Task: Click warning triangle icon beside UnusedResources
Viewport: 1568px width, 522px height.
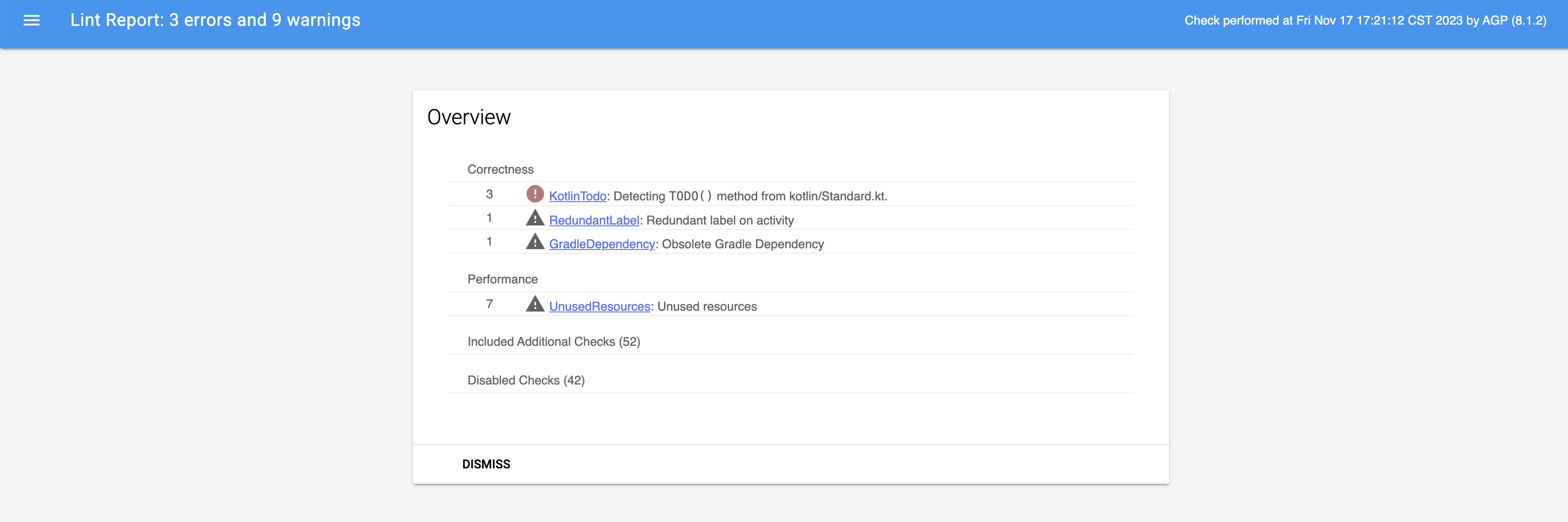Action: pos(534,304)
